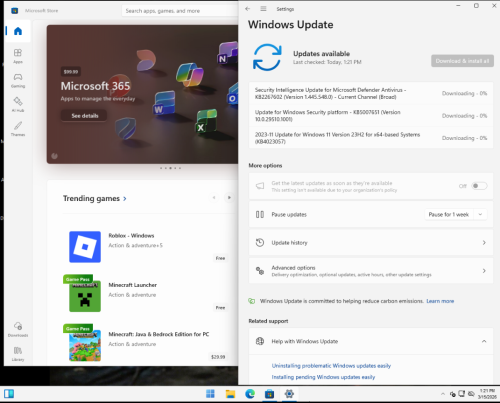
Task: Open Library in Microsoft Store sidebar
Action: click(18, 354)
